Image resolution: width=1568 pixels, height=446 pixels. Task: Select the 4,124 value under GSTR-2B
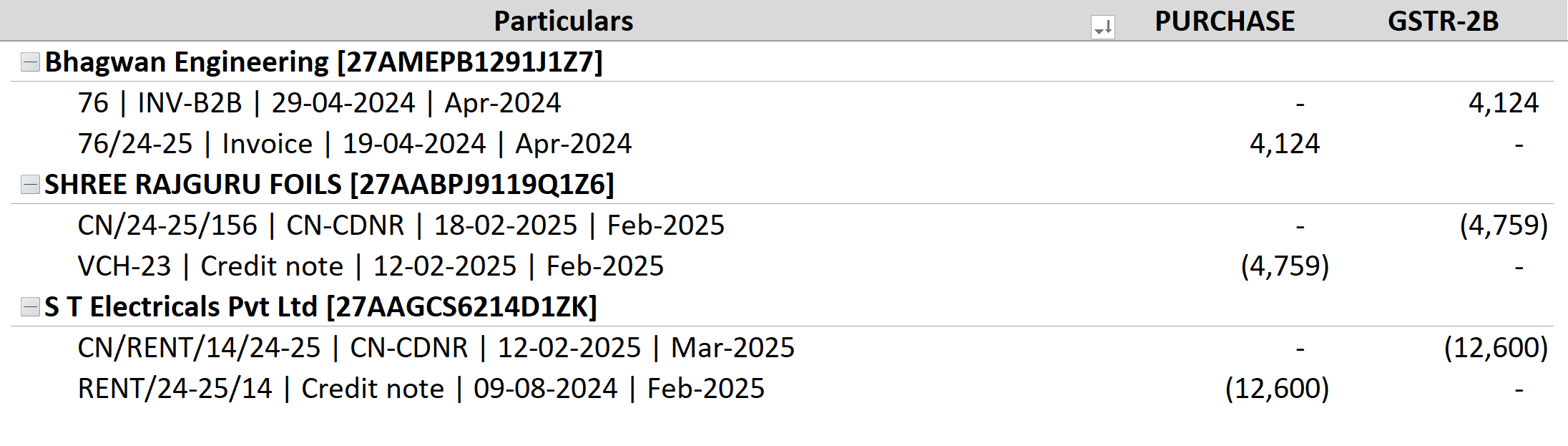tap(1503, 103)
